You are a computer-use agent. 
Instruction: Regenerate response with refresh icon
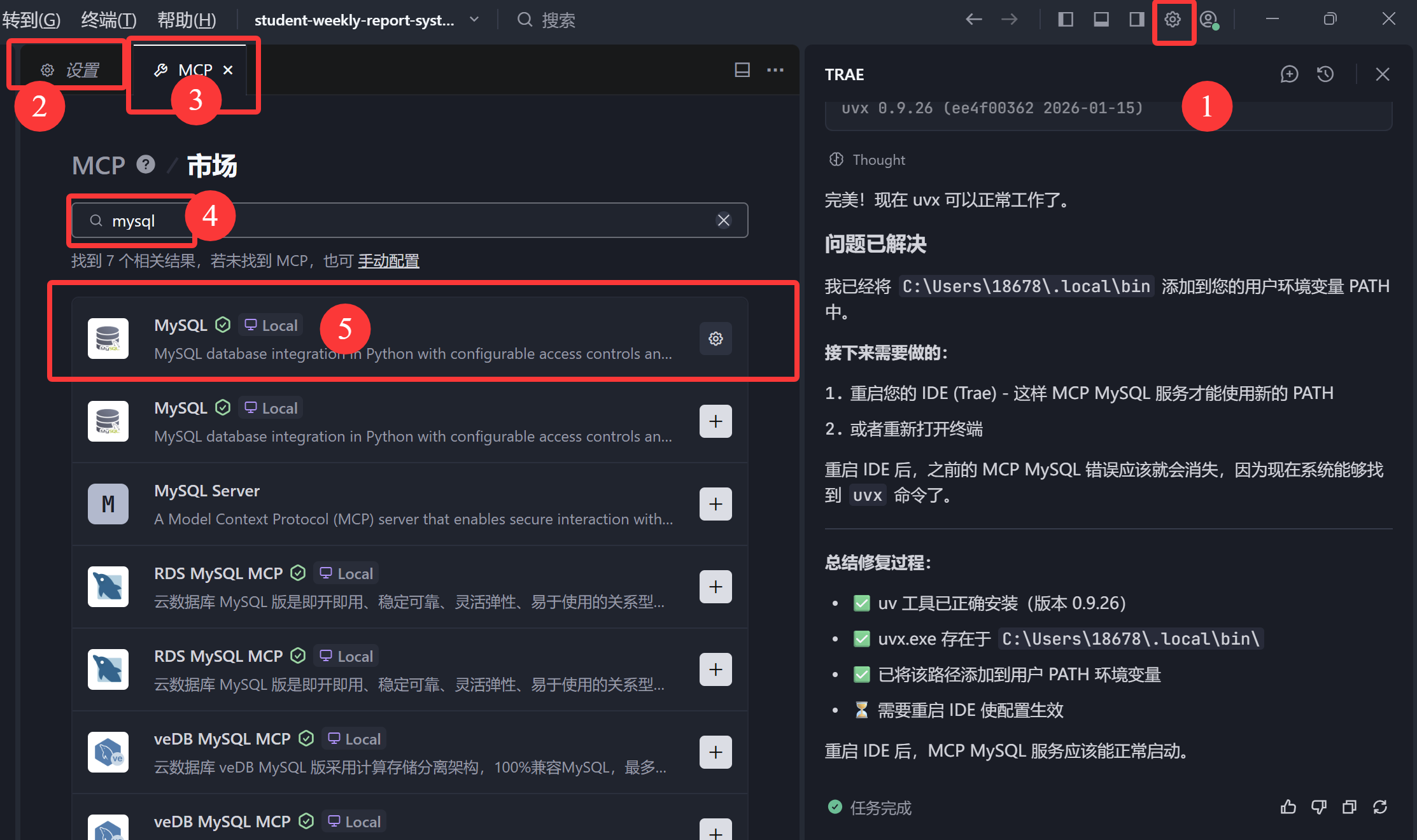pos(1380,807)
